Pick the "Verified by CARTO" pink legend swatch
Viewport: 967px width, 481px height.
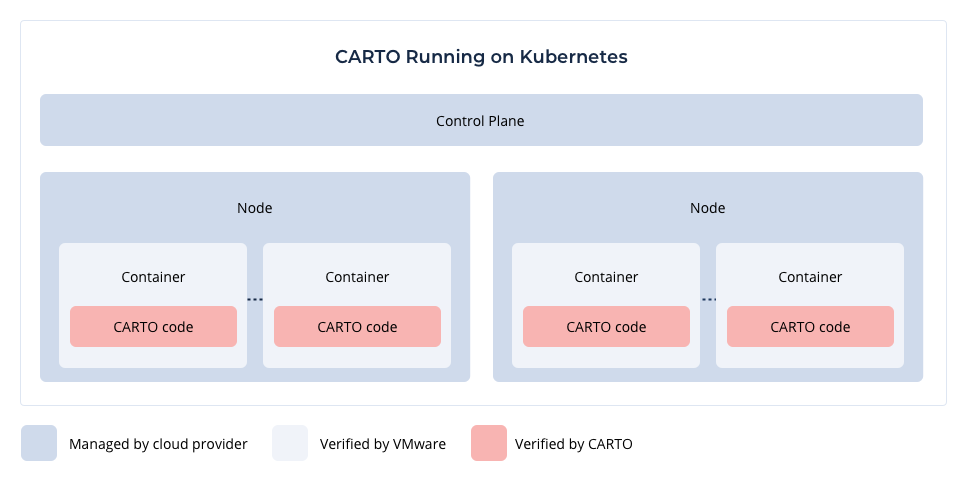[x=488, y=443]
